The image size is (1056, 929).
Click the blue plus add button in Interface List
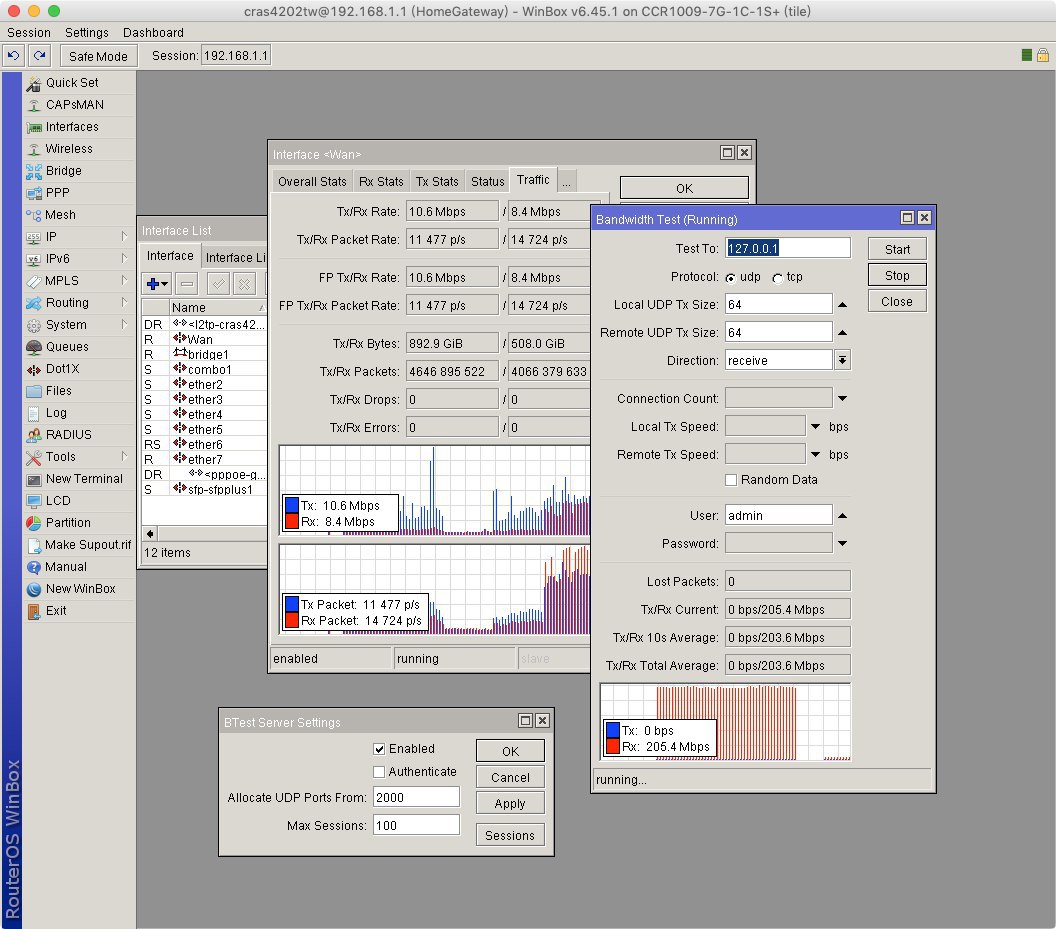158,284
